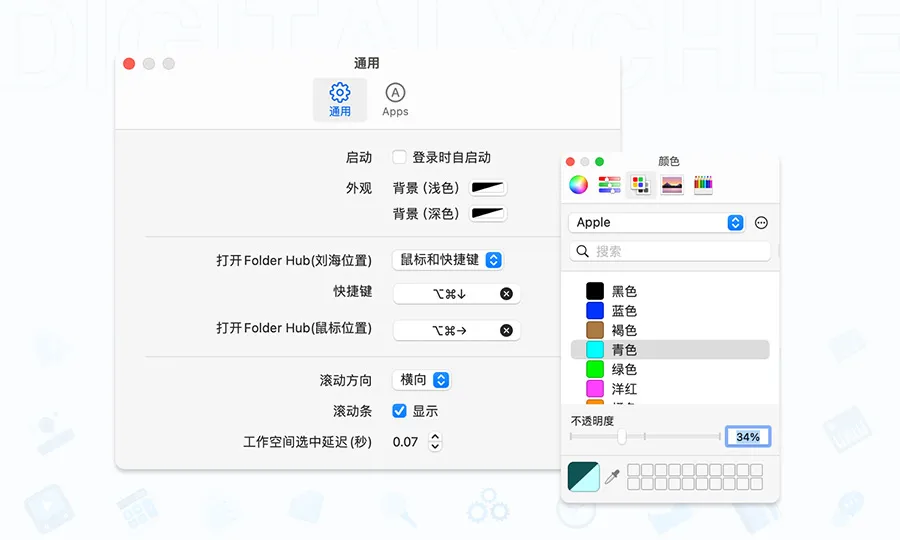
Task: Open the 滚动方向 横向 dropdown
Action: click(424, 380)
